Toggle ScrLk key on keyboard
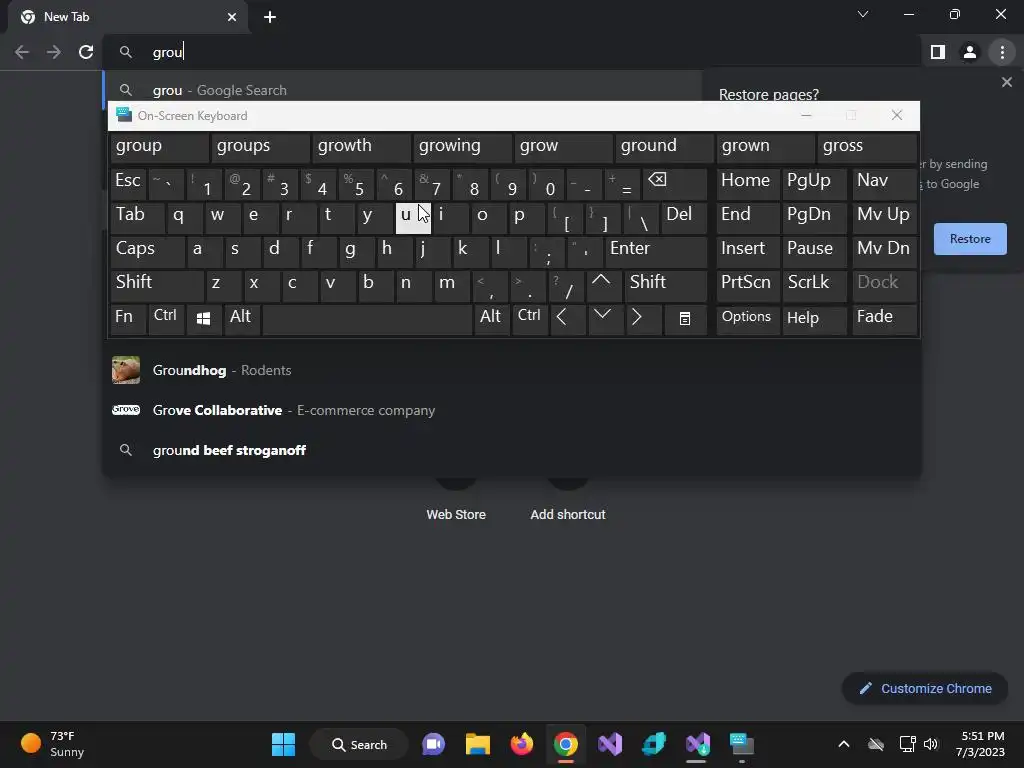1024x768 pixels. tap(814, 285)
